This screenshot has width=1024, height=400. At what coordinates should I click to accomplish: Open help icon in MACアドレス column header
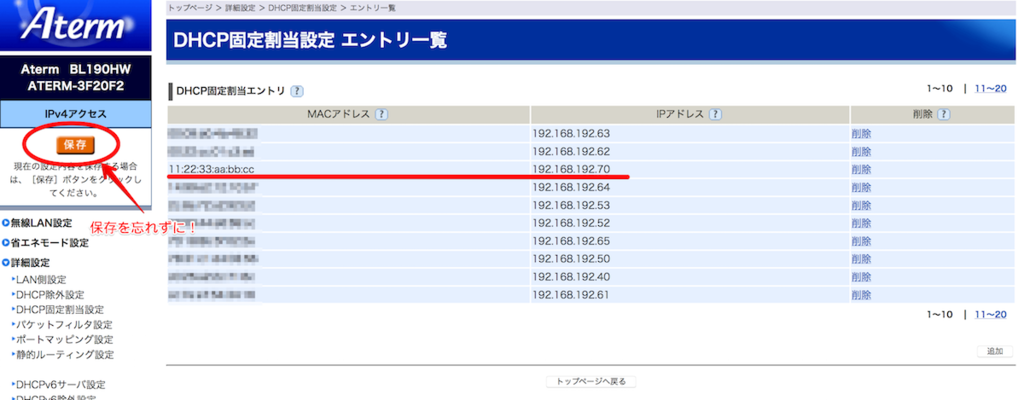[x=381, y=114]
